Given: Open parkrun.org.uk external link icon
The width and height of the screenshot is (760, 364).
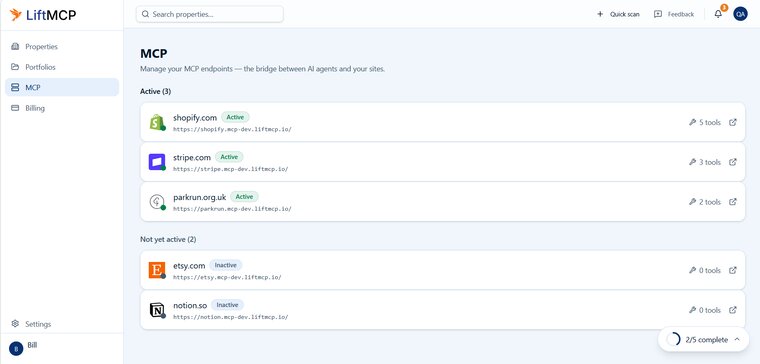Looking at the screenshot, I should (733, 202).
